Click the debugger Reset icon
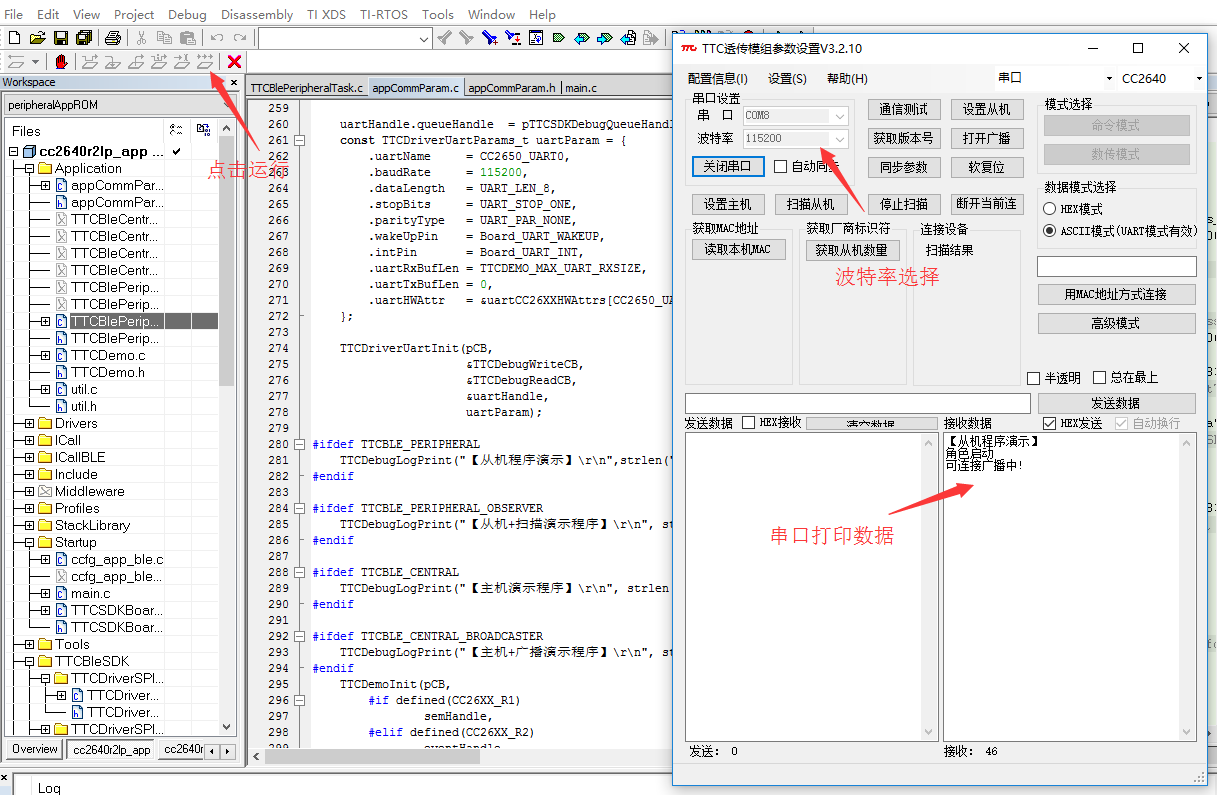Viewport: 1217px width, 795px height. (17, 61)
